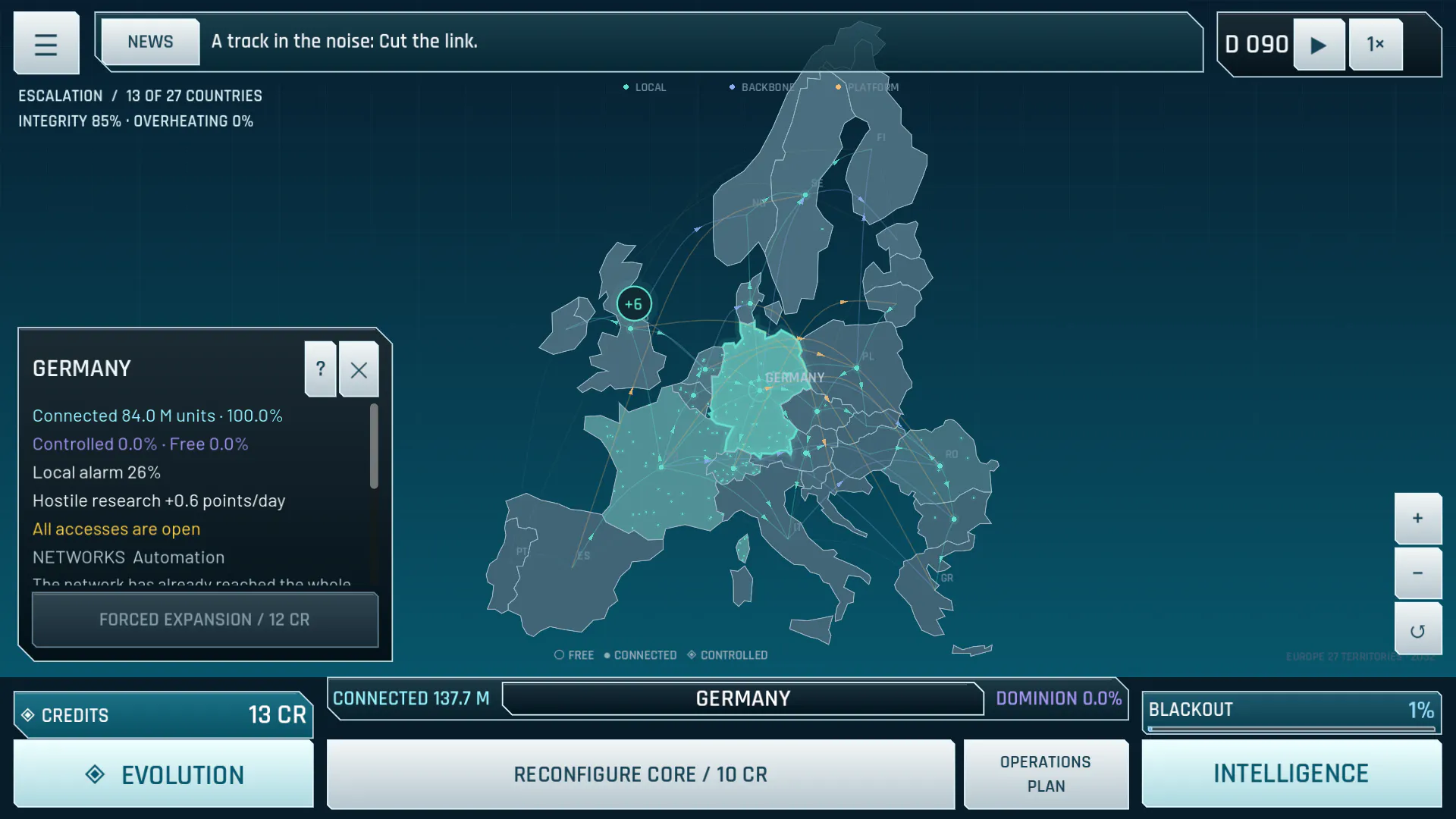The height and width of the screenshot is (819, 1456).
Task: Click Reconfigure Core / 10 CR
Action: pyautogui.click(x=641, y=774)
